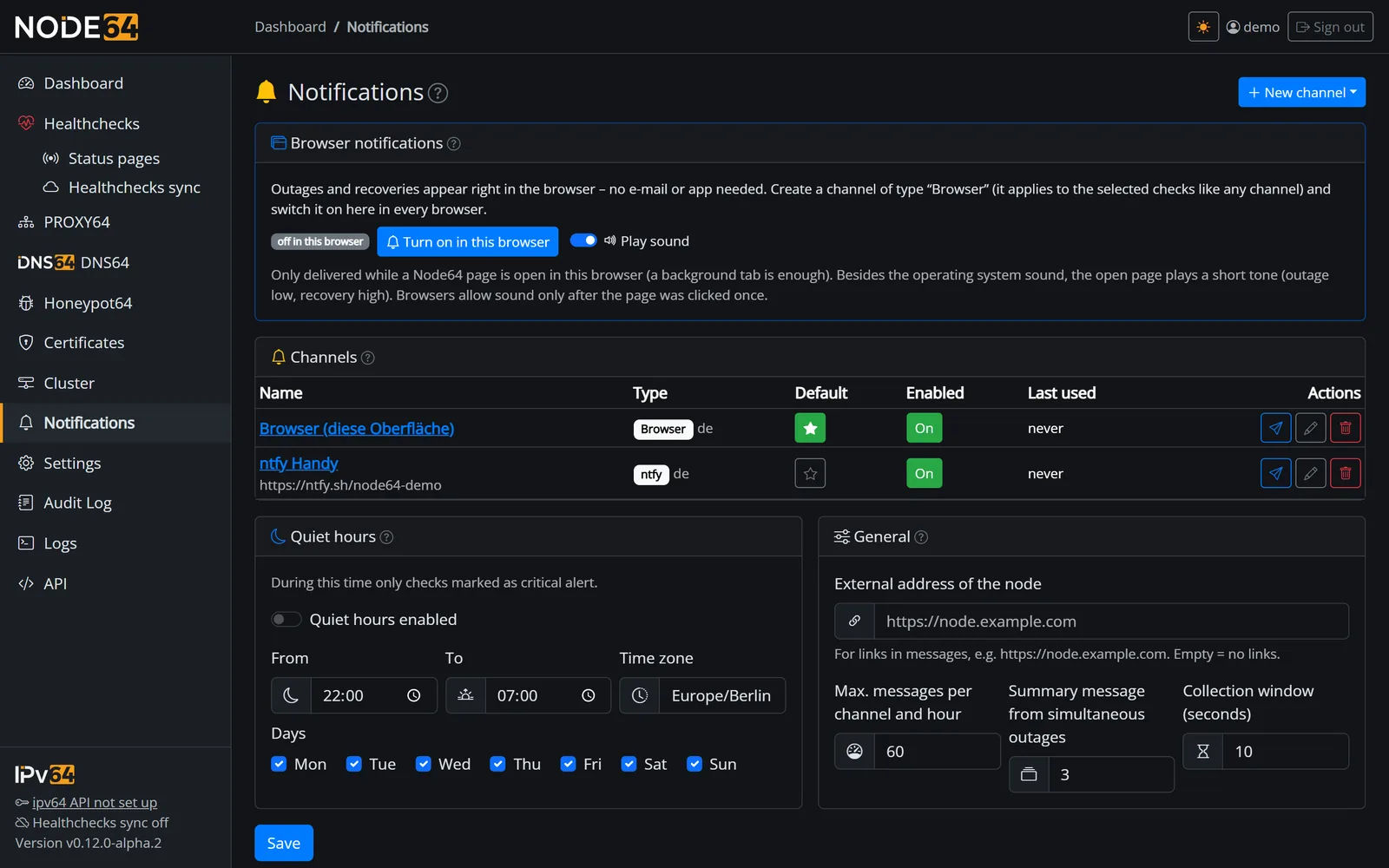Open Honeypot64 section
Image resolution: width=1389 pixels, height=868 pixels.
[115, 303]
